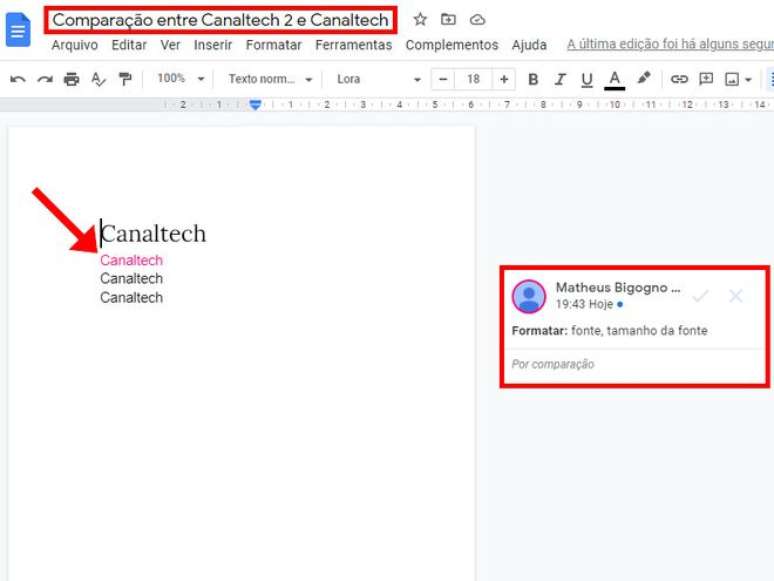Insert a link

679,79
